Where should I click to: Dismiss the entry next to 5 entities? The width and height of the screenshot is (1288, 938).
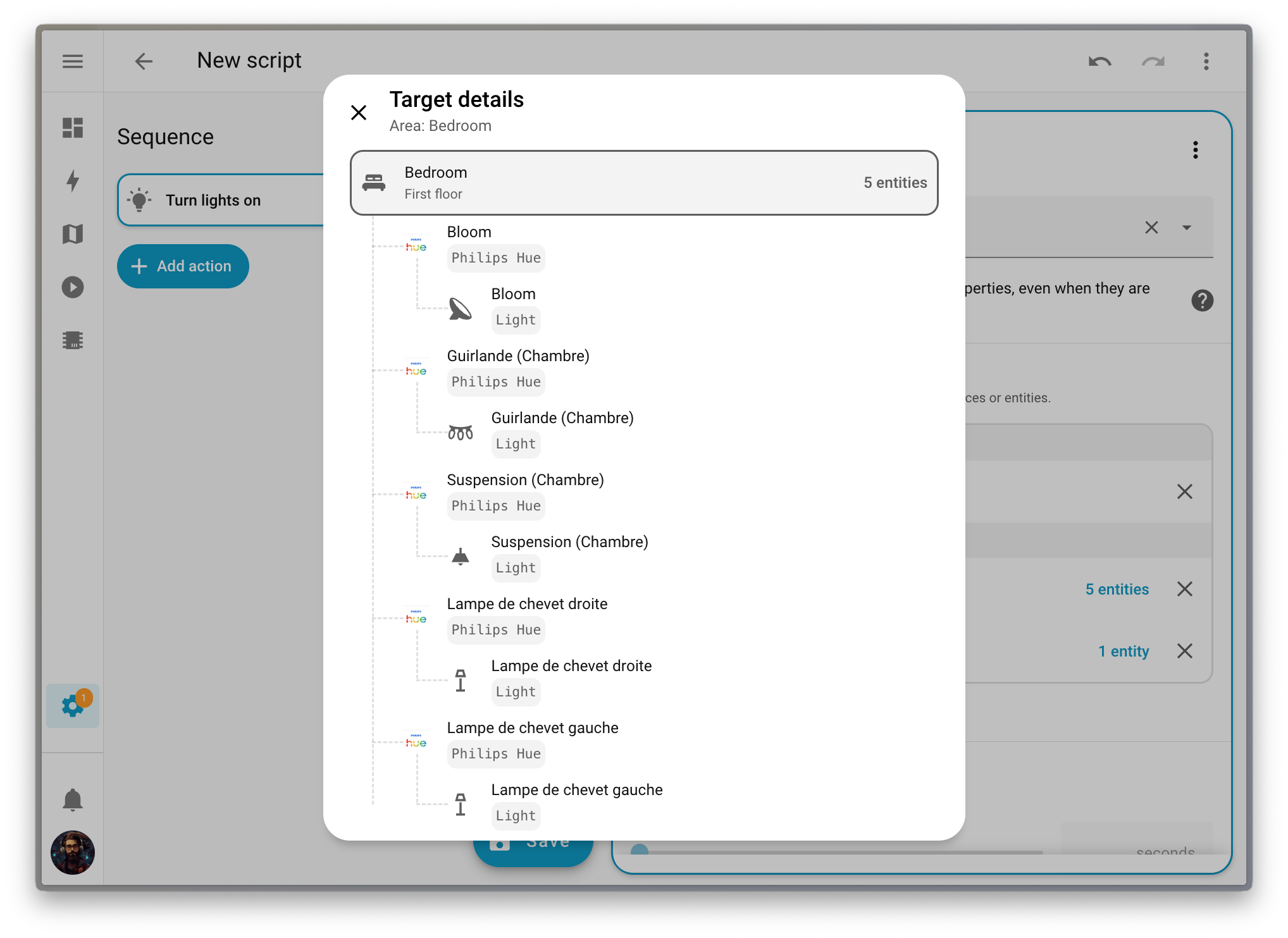(x=1186, y=589)
